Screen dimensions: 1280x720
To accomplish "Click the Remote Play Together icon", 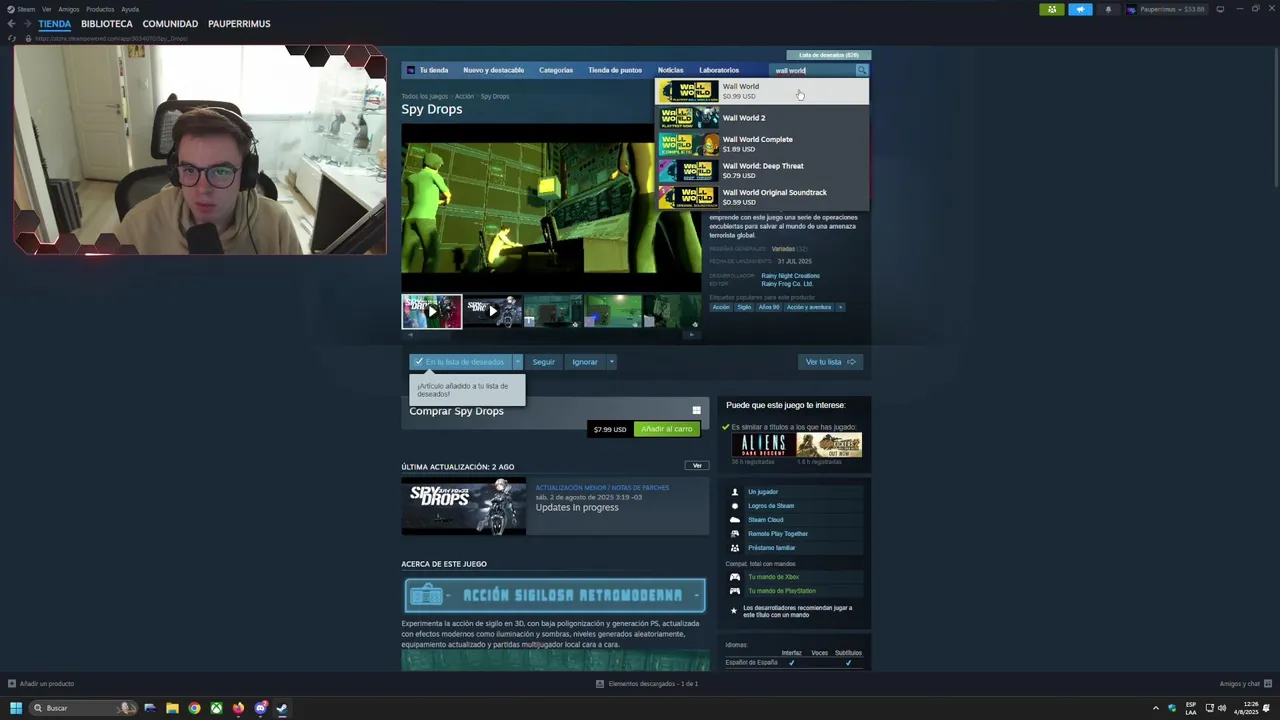I will tap(735, 534).
